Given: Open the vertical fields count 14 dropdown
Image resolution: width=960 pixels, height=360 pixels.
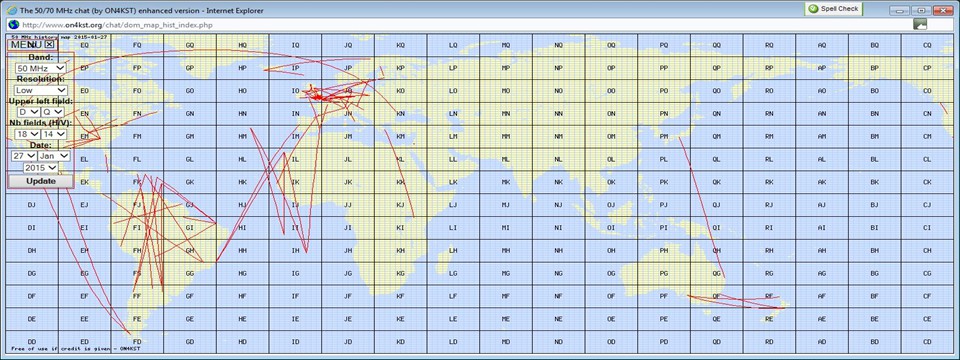Looking at the screenshot, I should click(x=54, y=134).
